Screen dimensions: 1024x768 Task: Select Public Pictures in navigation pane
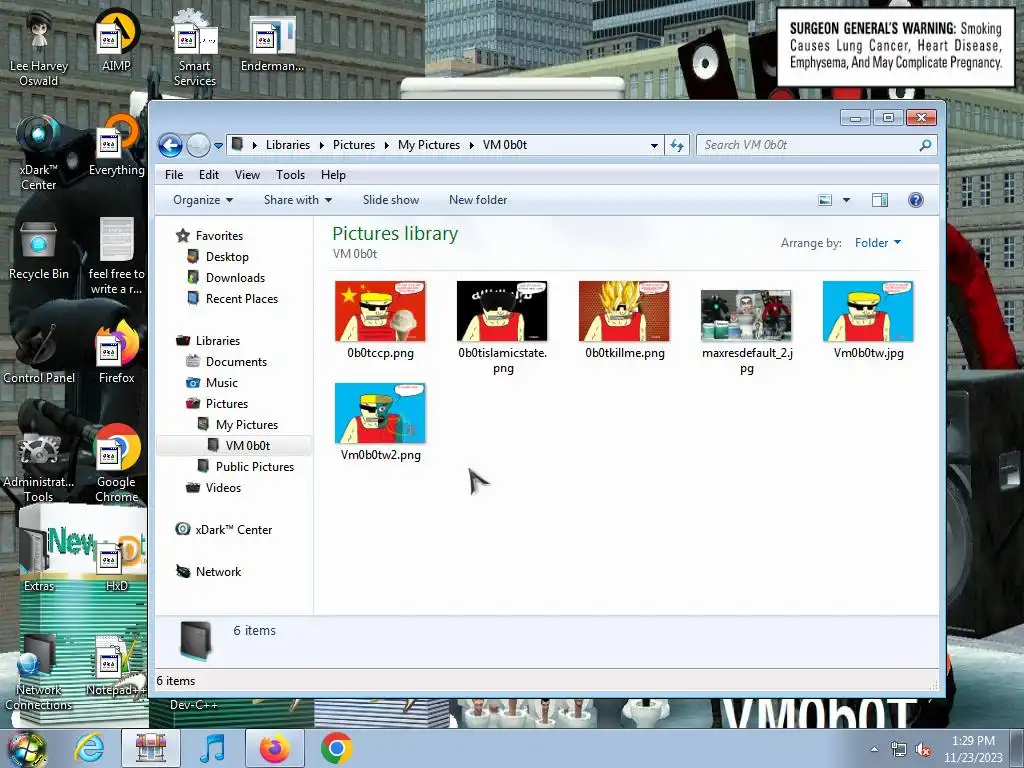[255, 467]
